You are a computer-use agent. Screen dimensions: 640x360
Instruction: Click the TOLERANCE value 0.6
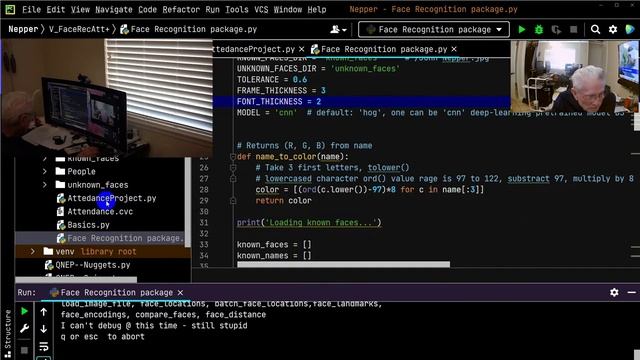pyautogui.click(x=300, y=80)
